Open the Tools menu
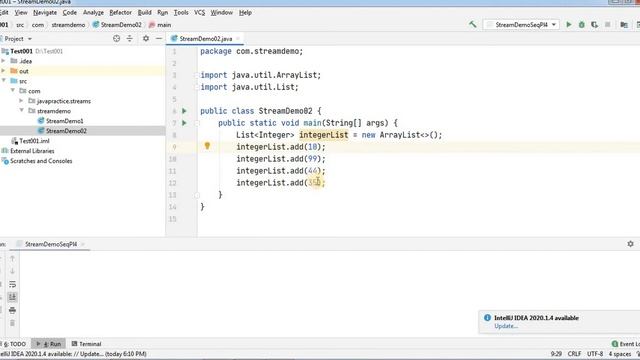640x360 pixels. (x=181, y=13)
